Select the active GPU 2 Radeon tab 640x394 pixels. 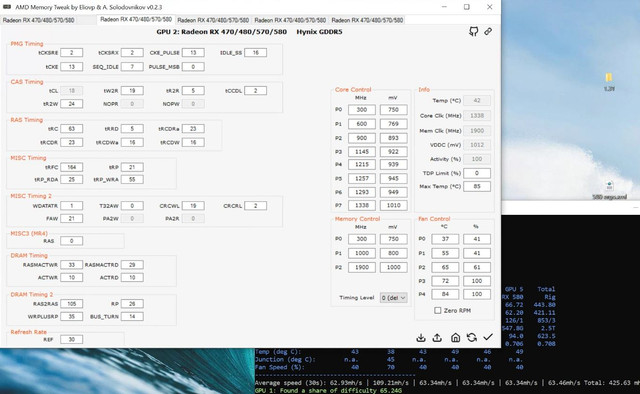coord(136,19)
